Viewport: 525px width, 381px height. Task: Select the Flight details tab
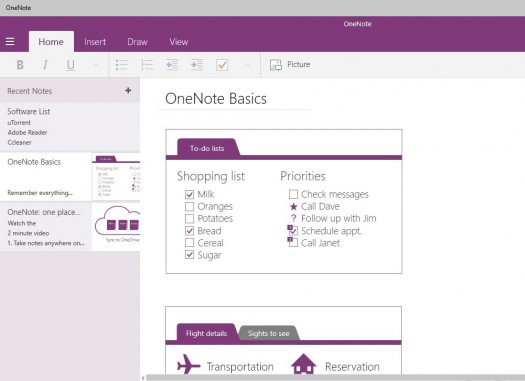click(206, 333)
